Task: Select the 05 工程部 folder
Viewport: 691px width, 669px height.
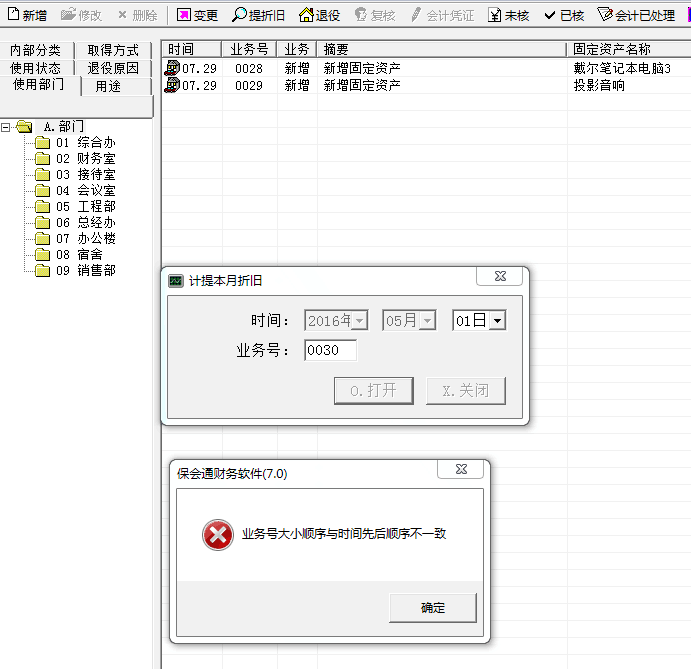Action: coord(76,206)
